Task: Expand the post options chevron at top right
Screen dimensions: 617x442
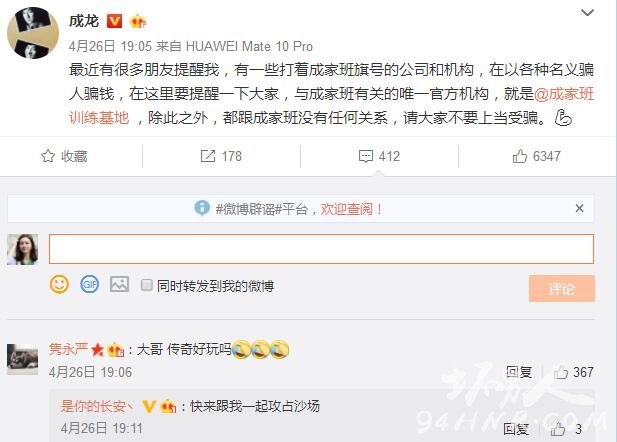Action: pos(587,13)
